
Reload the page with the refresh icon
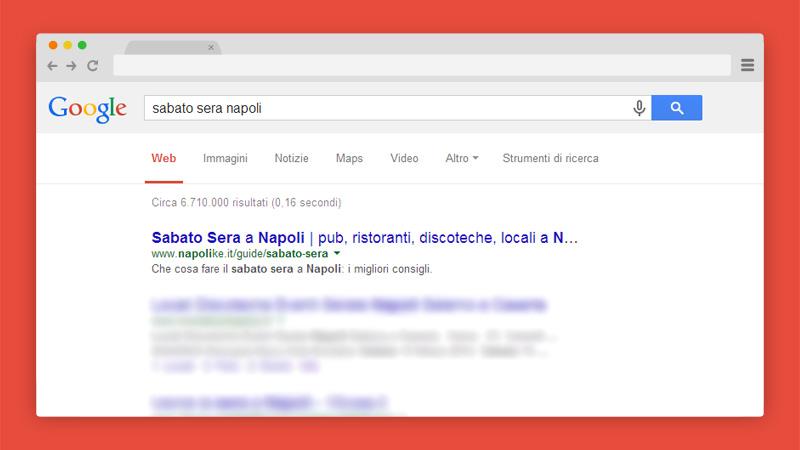tap(92, 66)
